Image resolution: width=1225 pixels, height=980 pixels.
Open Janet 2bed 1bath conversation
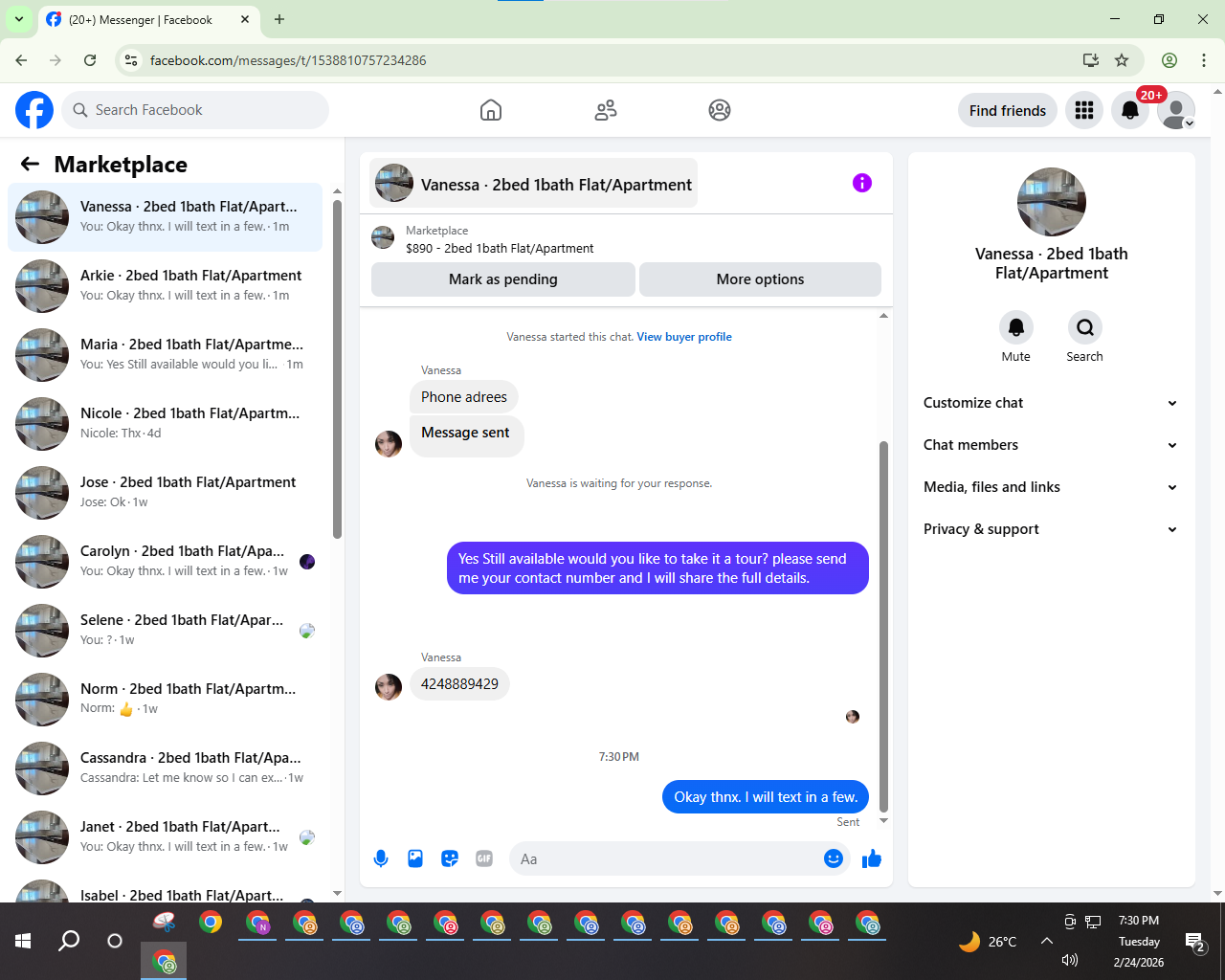165,837
